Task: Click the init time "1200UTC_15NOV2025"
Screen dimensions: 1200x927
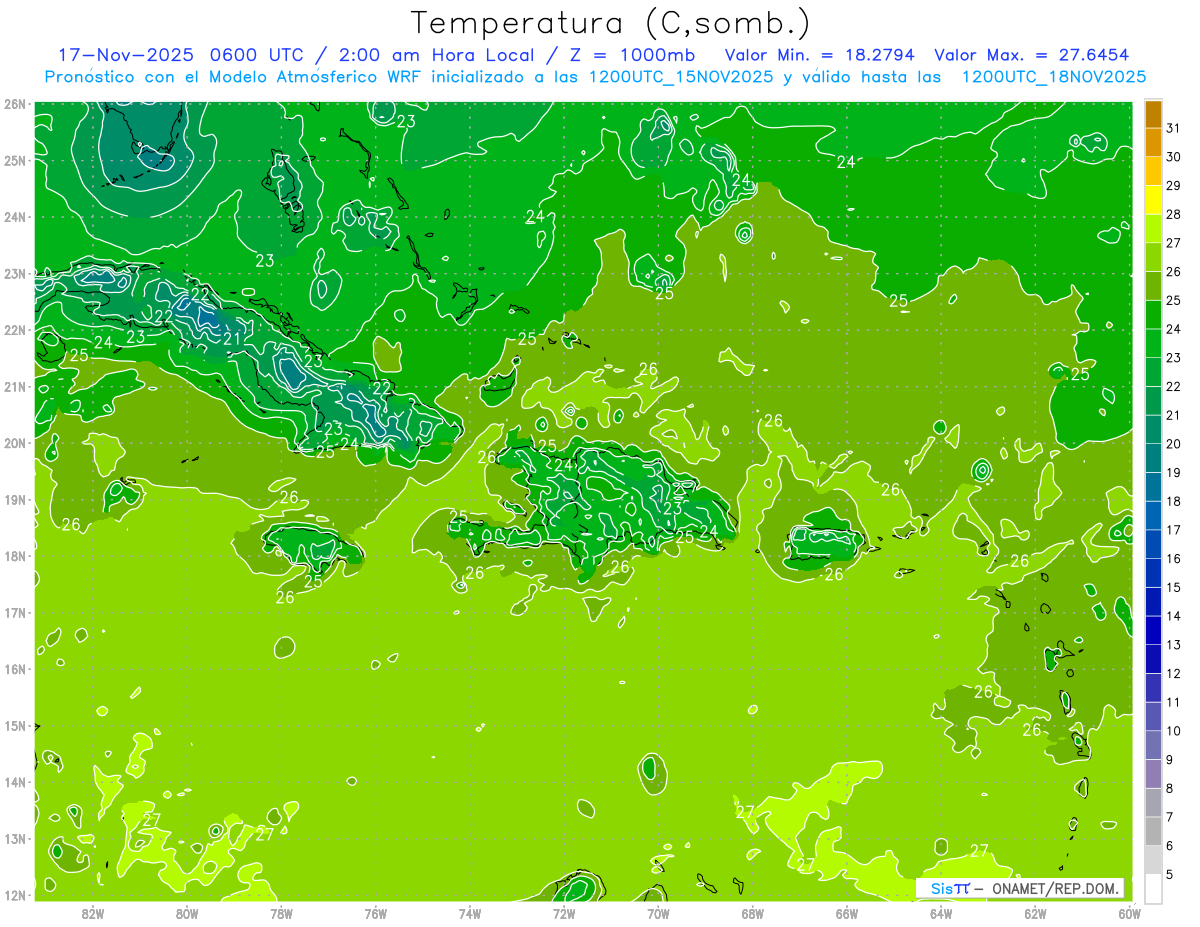Action: [680, 77]
